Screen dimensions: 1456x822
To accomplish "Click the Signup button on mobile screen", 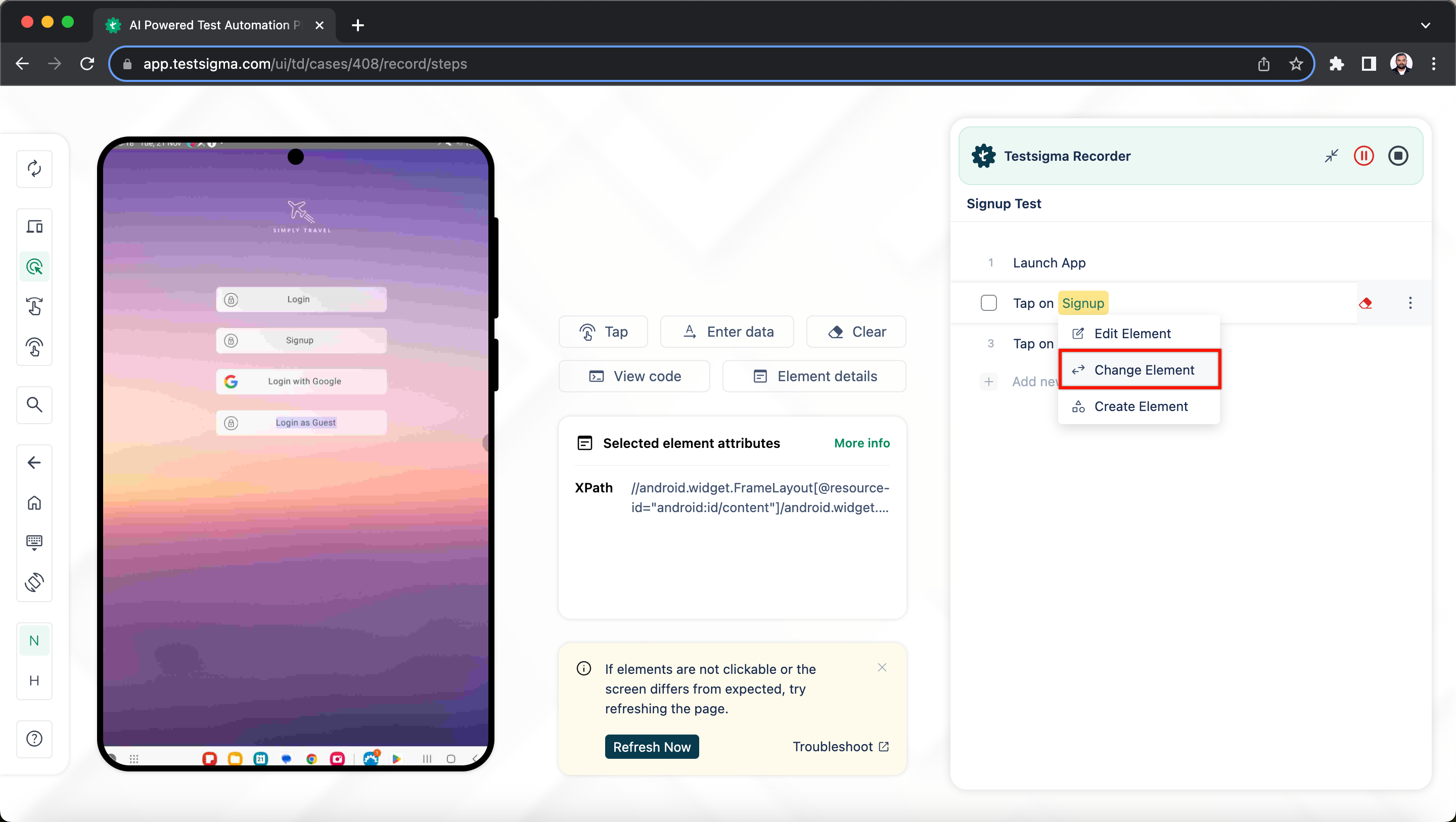I will point(300,340).
